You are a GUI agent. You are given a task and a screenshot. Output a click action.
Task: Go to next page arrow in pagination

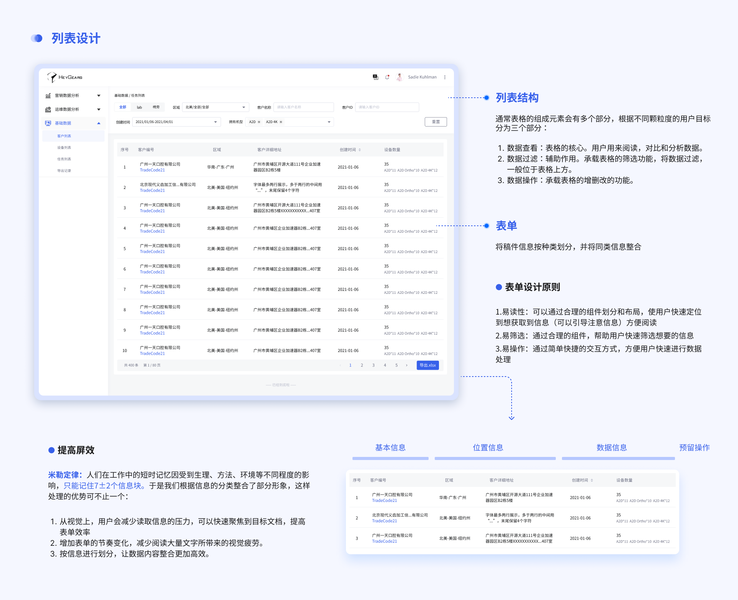[x=407, y=365]
